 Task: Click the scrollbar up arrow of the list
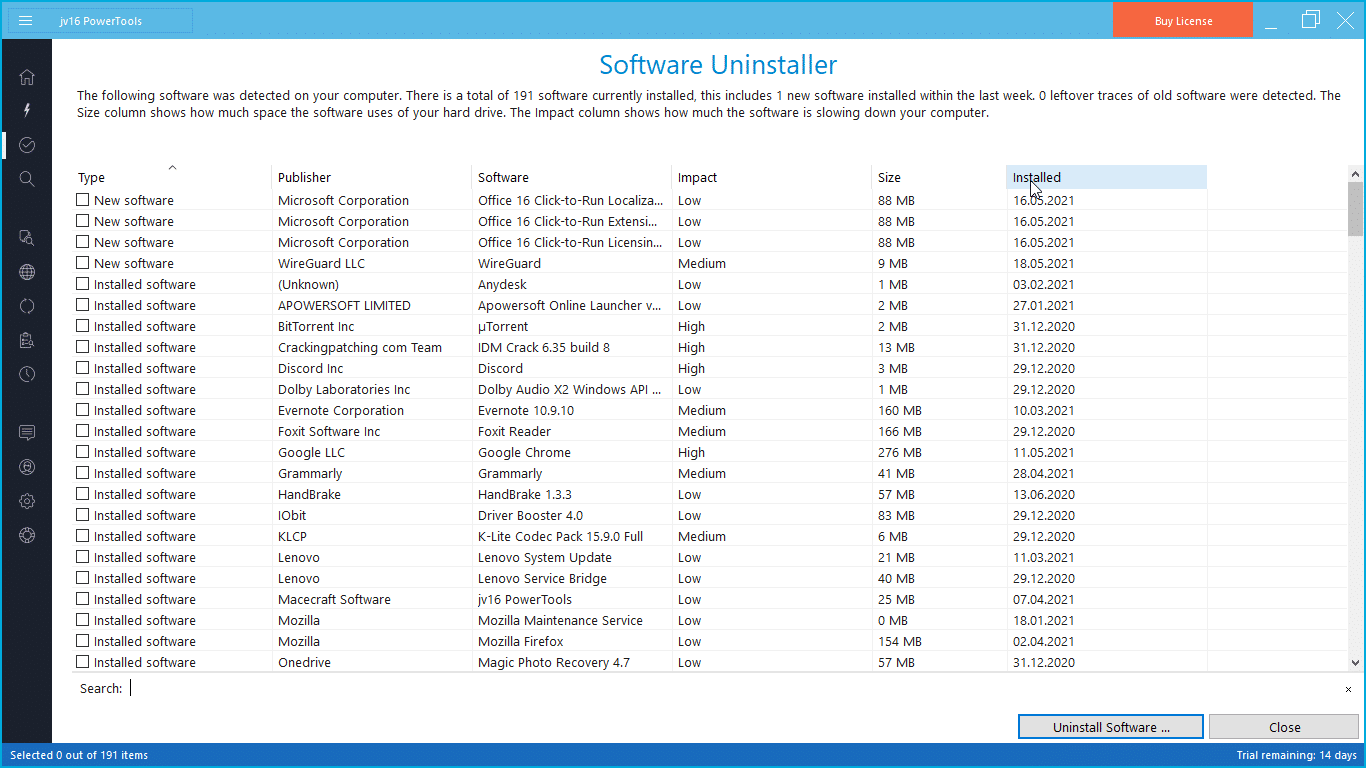click(1355, 173)
